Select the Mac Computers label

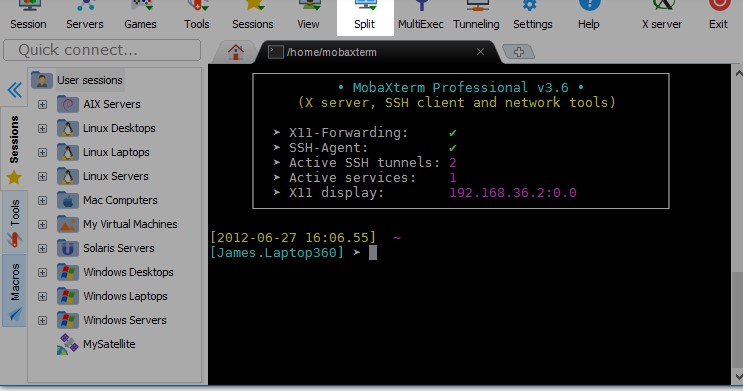coord(120,200)
